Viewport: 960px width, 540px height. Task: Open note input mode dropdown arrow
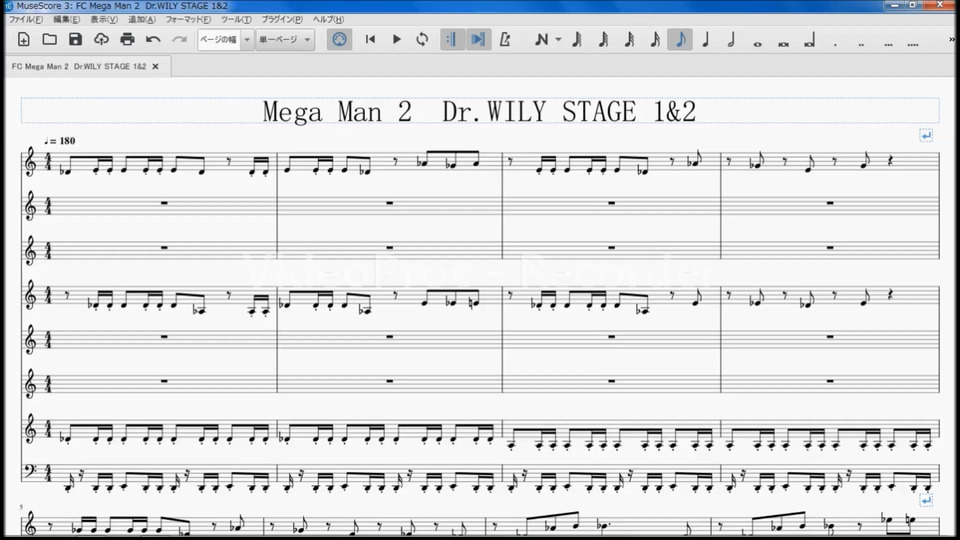(558, 40)
